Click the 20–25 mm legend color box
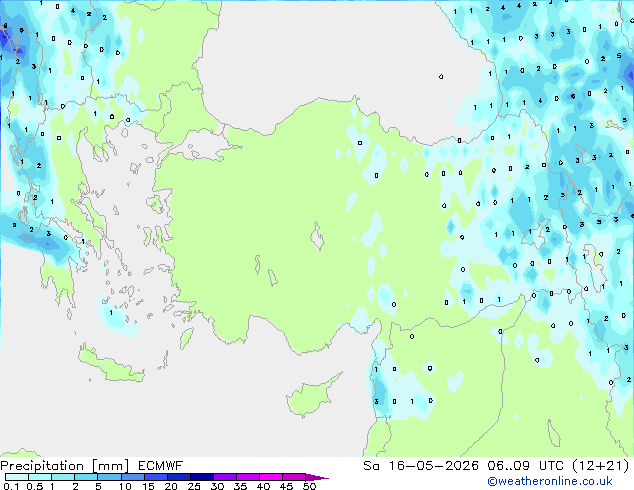Image resolution: width=634 pixels, height=490 pixels. (x=178, y=477)
